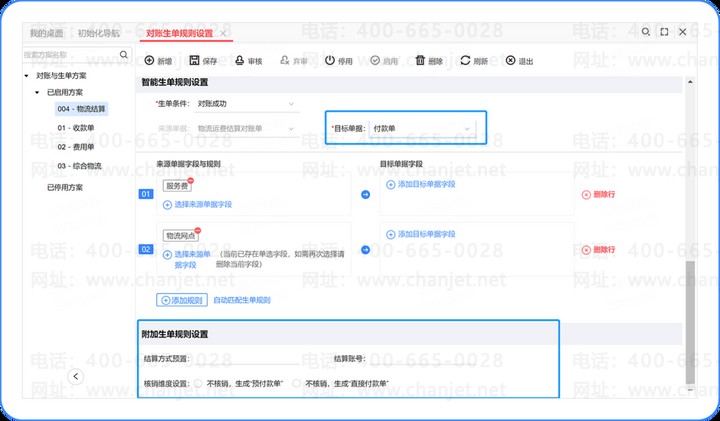Click 选择来源单据字段 in row 01

coord(198,204)
